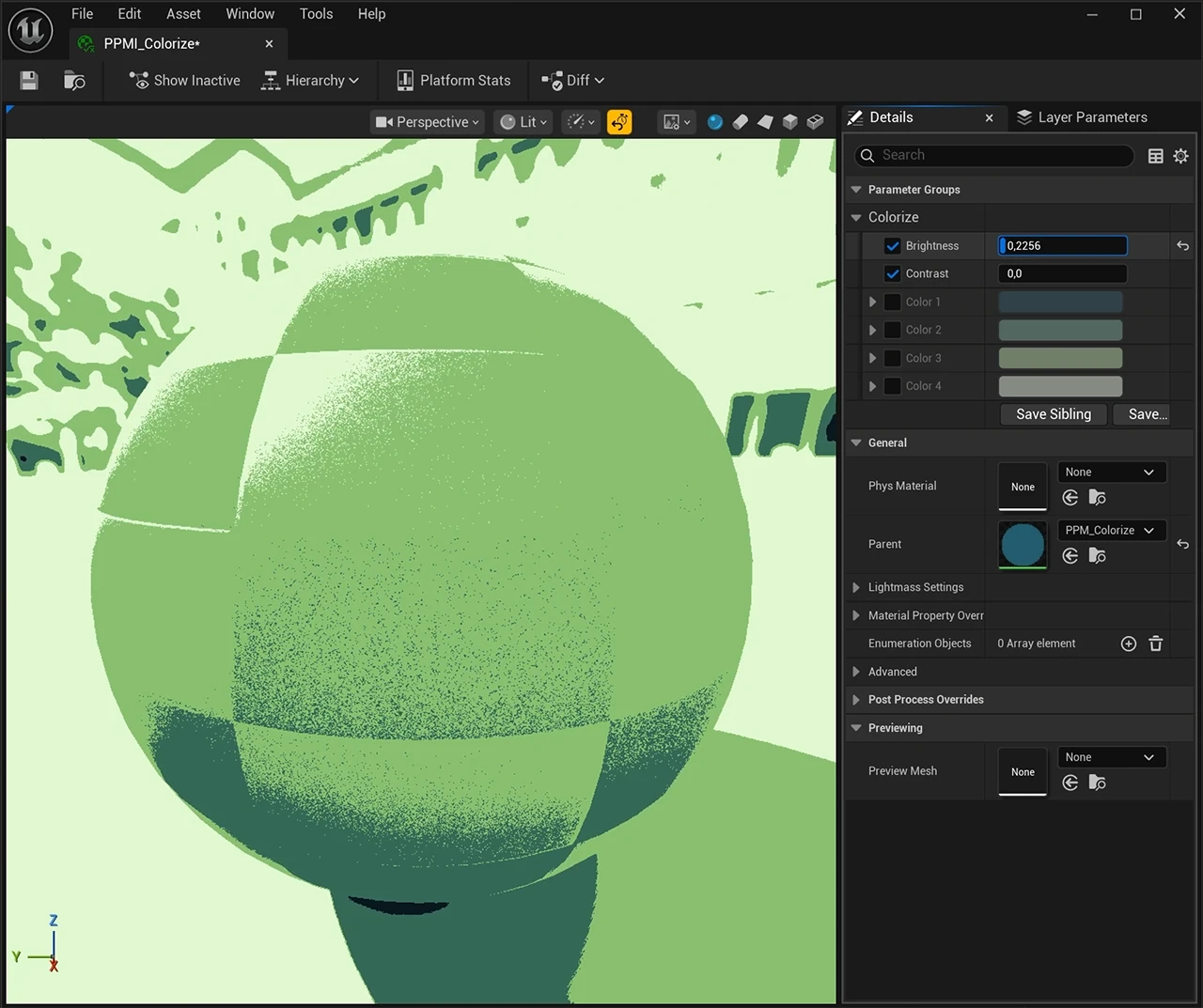This screenshot has width=1203, height=1008.
Task: Open Color 1 swatch picker
Action: click(1060, 302)
